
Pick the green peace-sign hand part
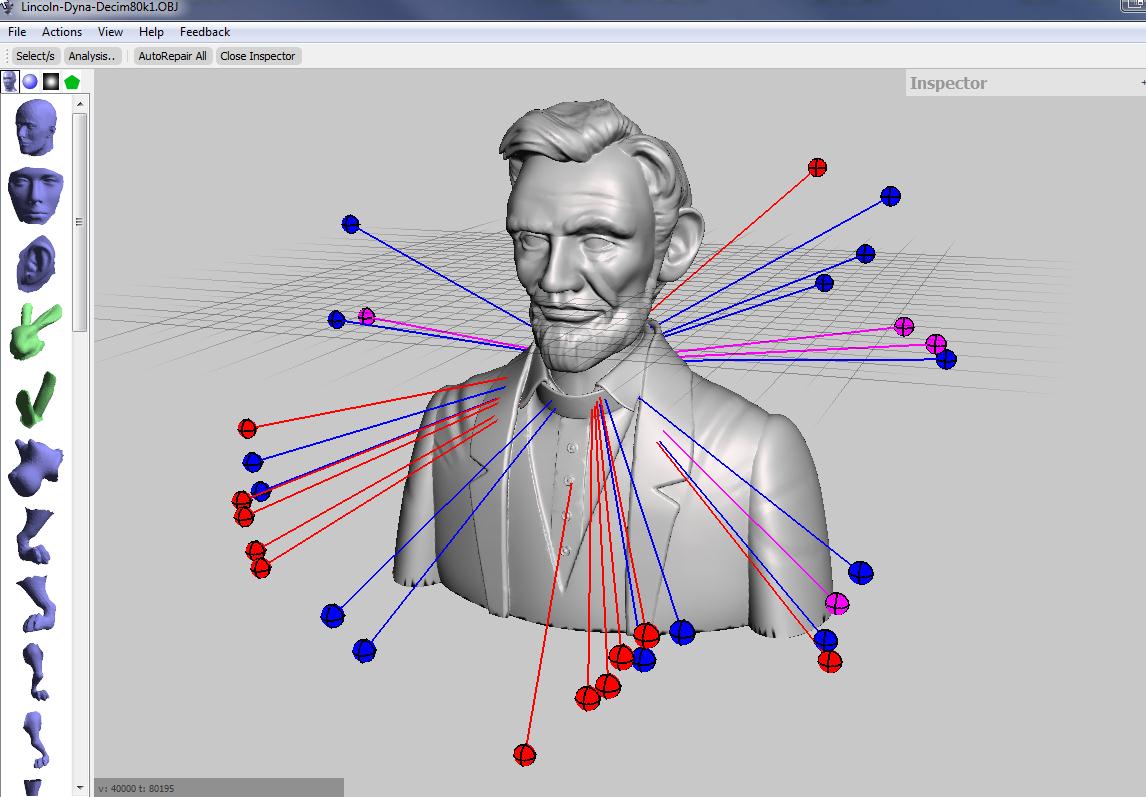tap(36, 331)
